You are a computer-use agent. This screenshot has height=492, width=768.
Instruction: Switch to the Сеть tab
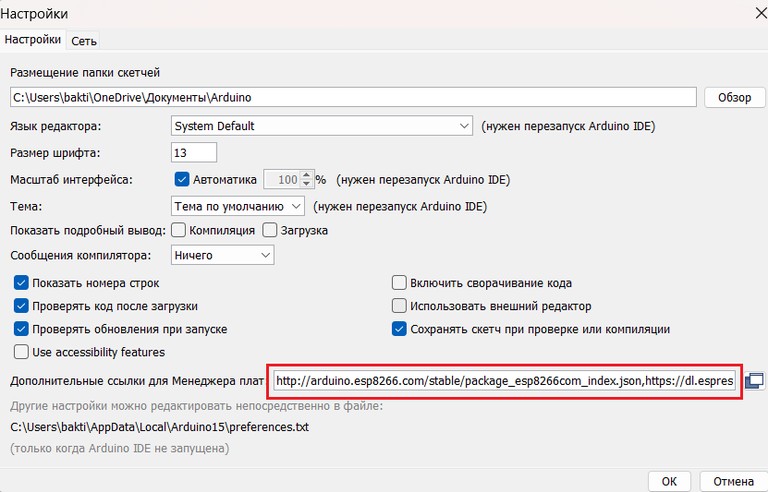(84, 40)
